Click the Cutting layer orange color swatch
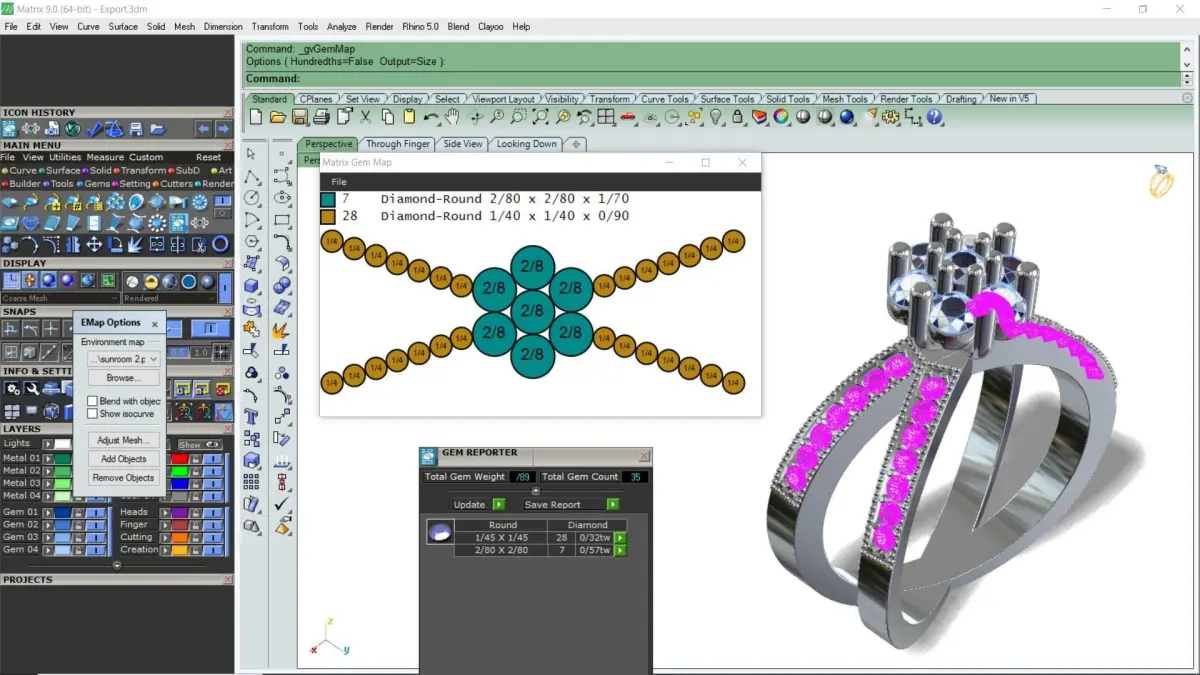Image resolution: width=1200 pixels, height=675 pixels. 180,538
